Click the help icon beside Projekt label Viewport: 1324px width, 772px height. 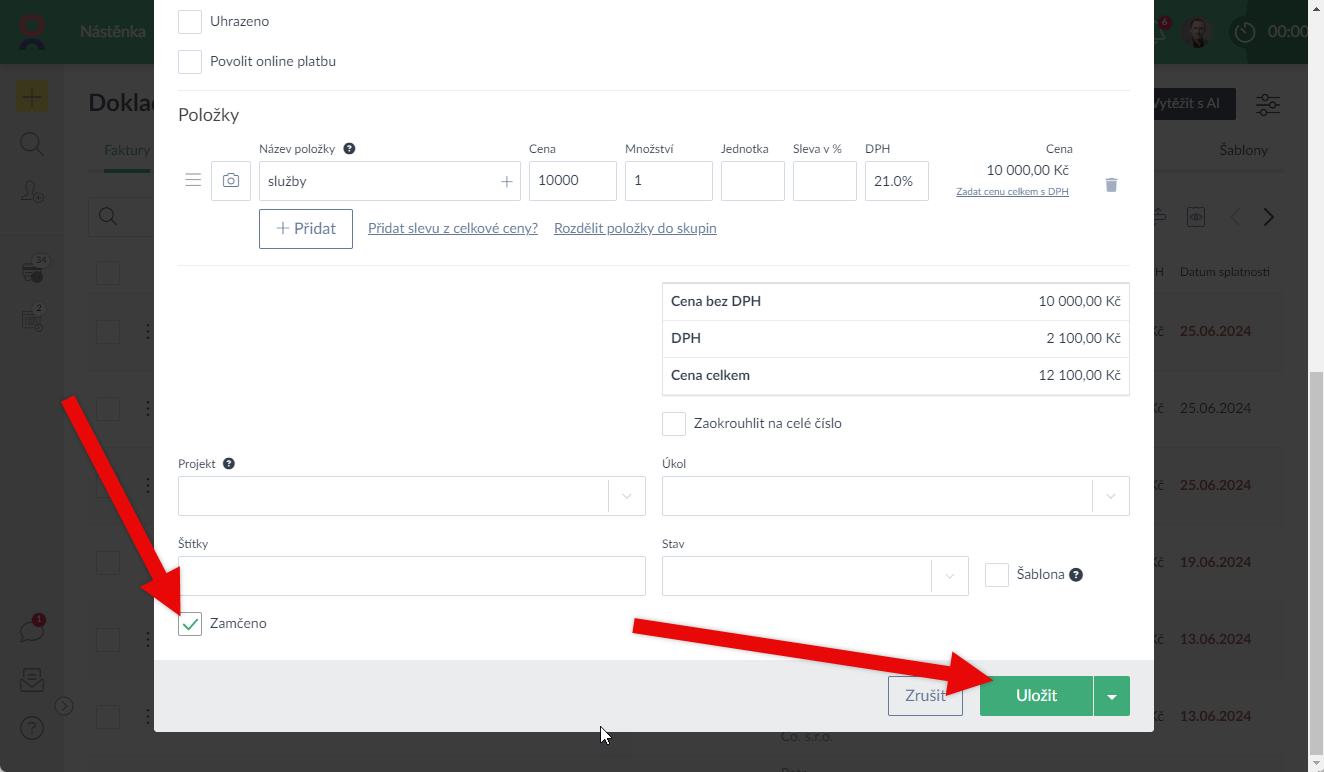[x=229, y=464]
